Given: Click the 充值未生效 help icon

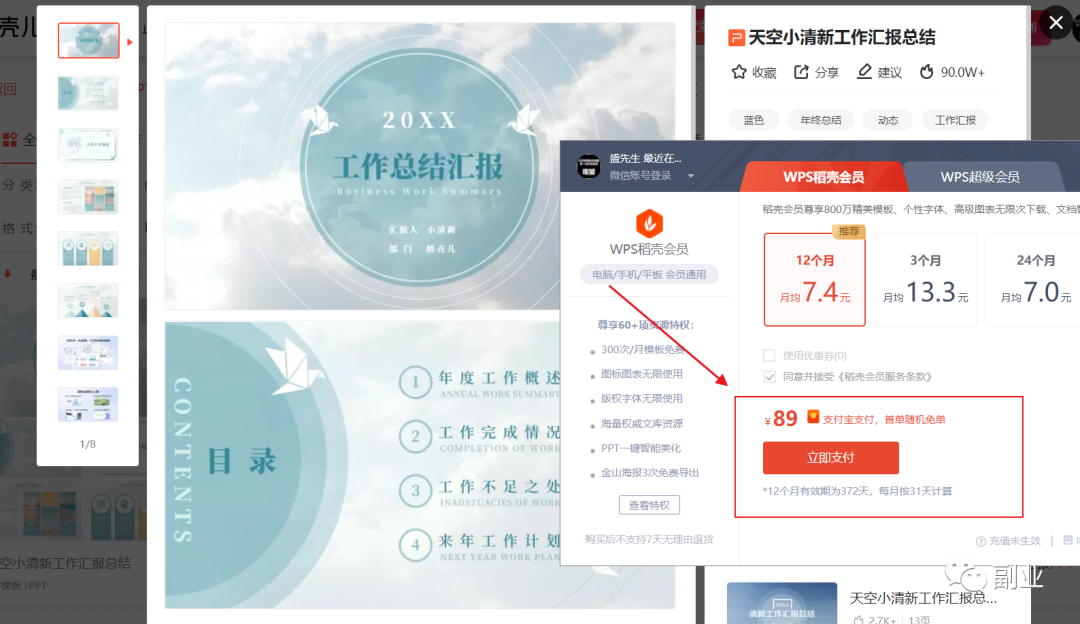Looking at the screenshot, I should coord(981,541).
